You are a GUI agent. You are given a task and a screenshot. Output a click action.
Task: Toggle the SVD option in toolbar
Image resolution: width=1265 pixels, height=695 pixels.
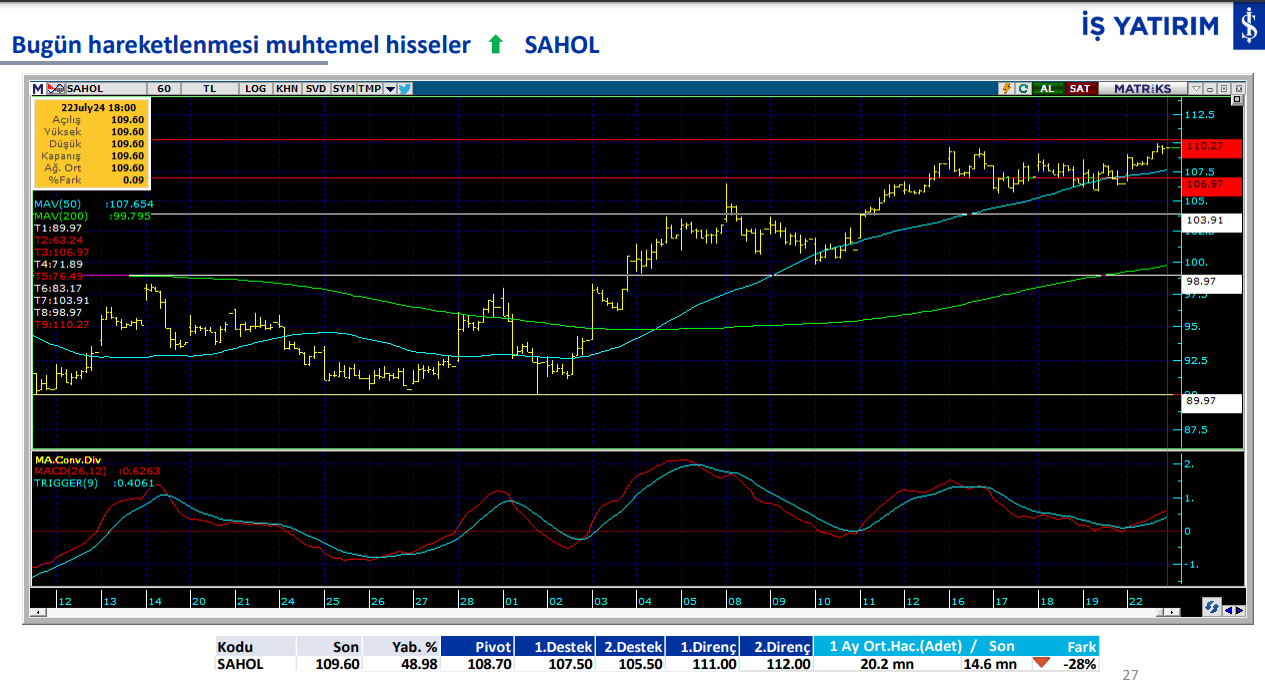[x=316, y=88]
